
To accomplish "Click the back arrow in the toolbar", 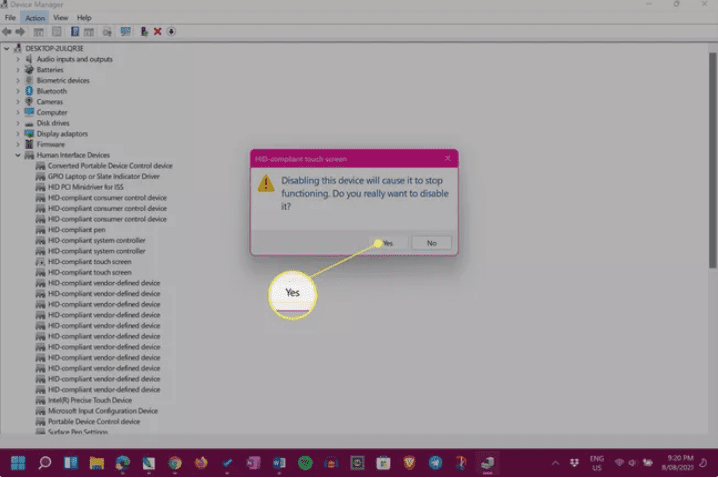I will [8, 32].
